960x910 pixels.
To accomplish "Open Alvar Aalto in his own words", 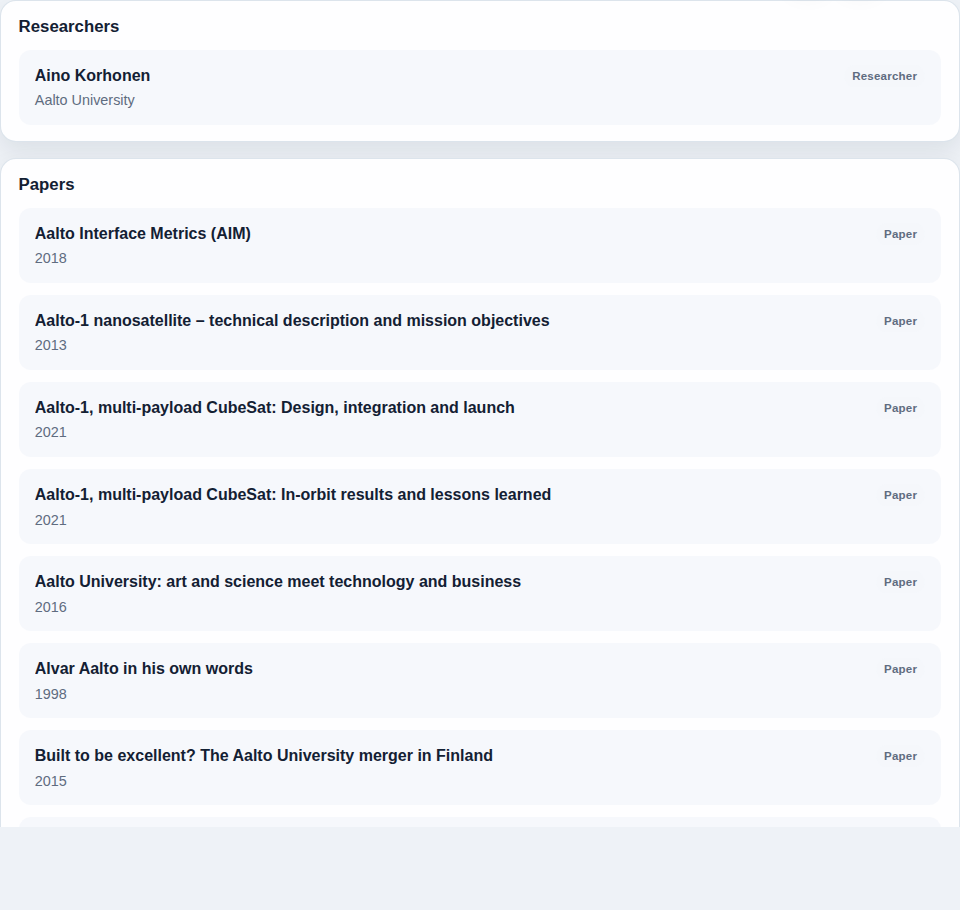I will 479,680.
